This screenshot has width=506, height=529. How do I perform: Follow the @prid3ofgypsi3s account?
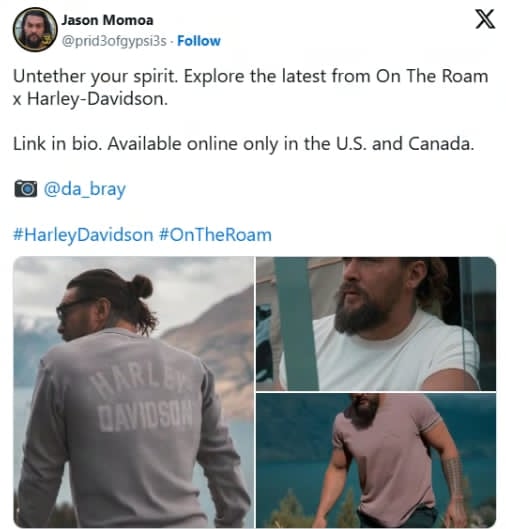pyautogui.click(x=199, y=41)
